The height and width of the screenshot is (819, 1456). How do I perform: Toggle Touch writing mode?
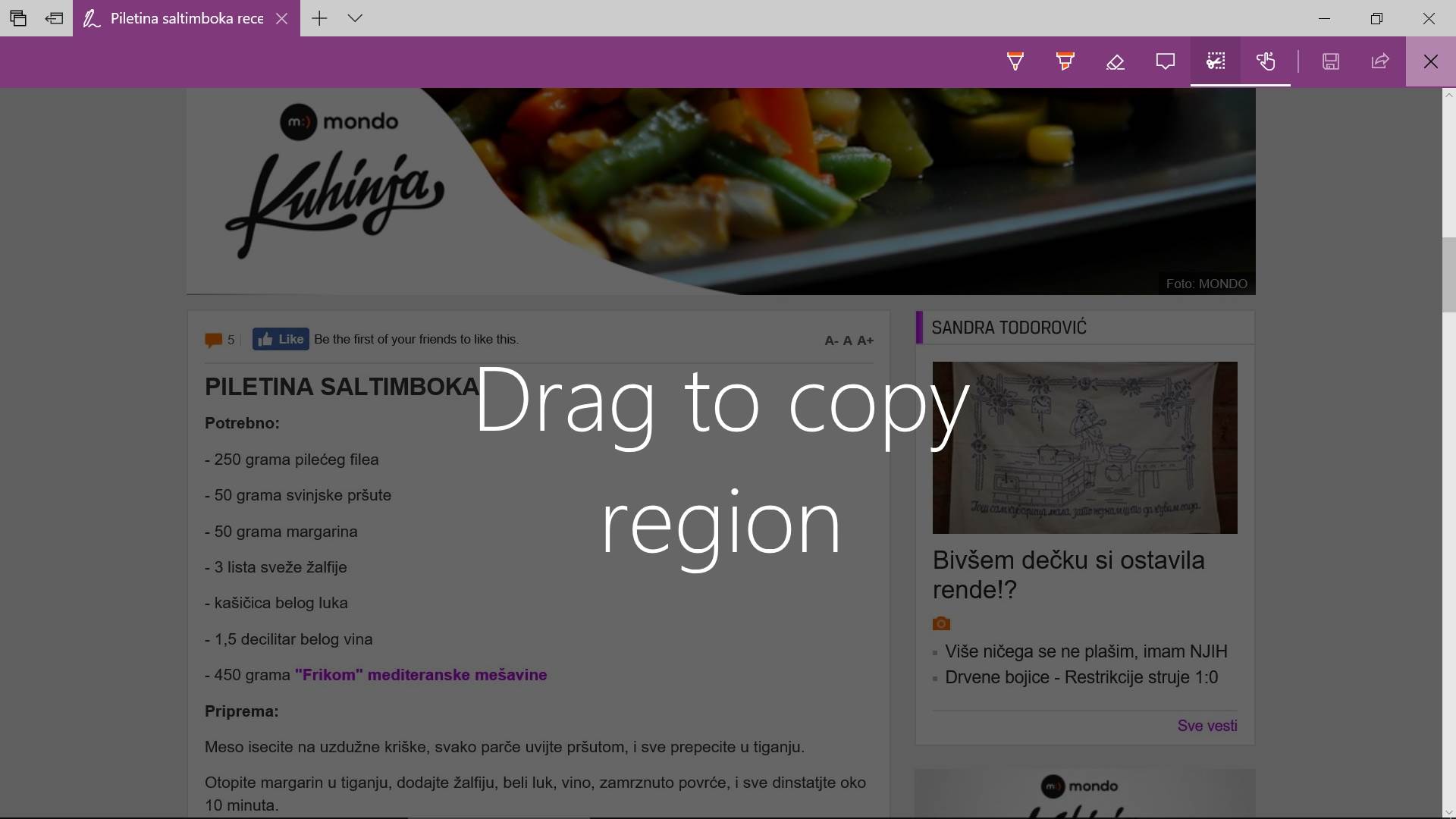pos(1265,61)
